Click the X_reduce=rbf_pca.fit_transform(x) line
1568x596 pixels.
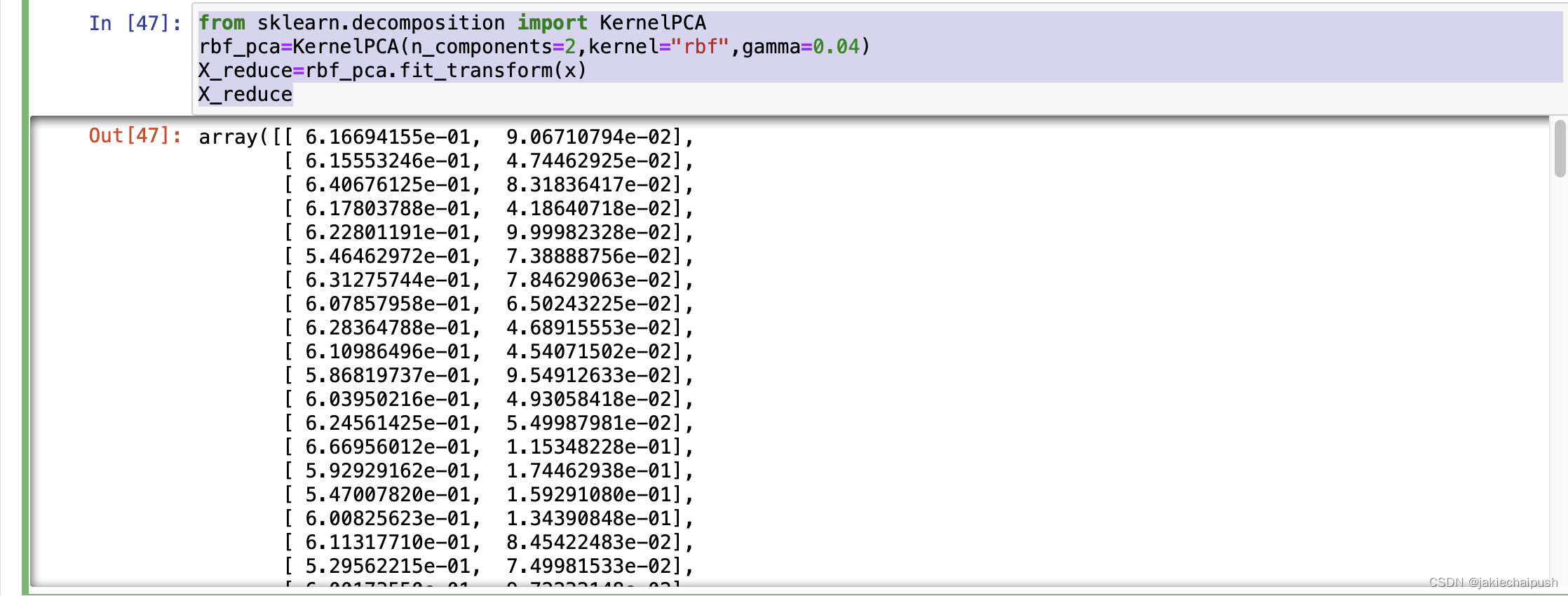(x=393, y=71)
